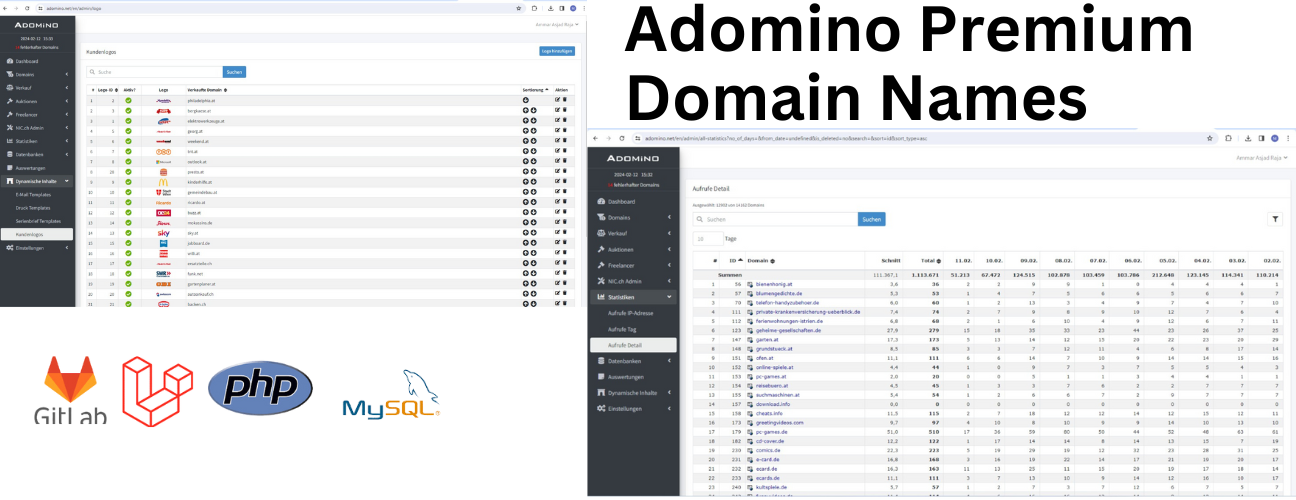Viewport: 1296px width, 500px height.
Task: Open the online-spiele.at domain link
Action: tap(775, 367)
